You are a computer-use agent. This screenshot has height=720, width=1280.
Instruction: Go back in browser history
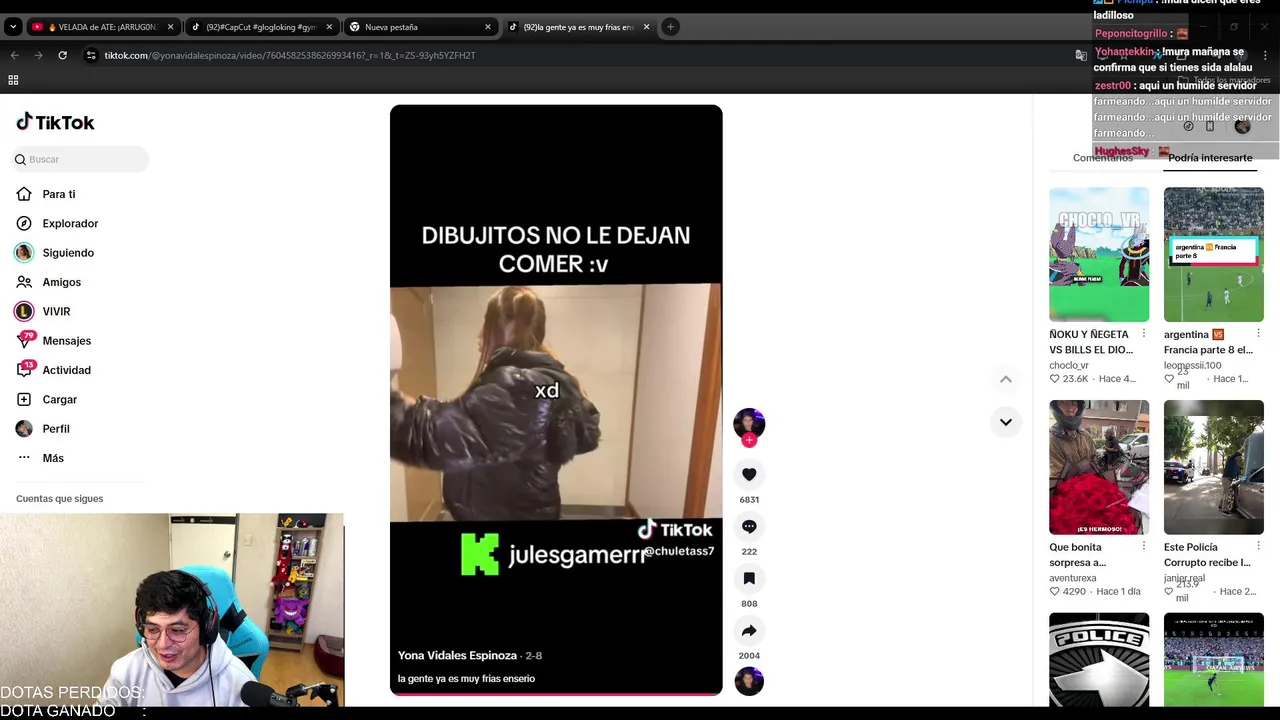point(14,55)
